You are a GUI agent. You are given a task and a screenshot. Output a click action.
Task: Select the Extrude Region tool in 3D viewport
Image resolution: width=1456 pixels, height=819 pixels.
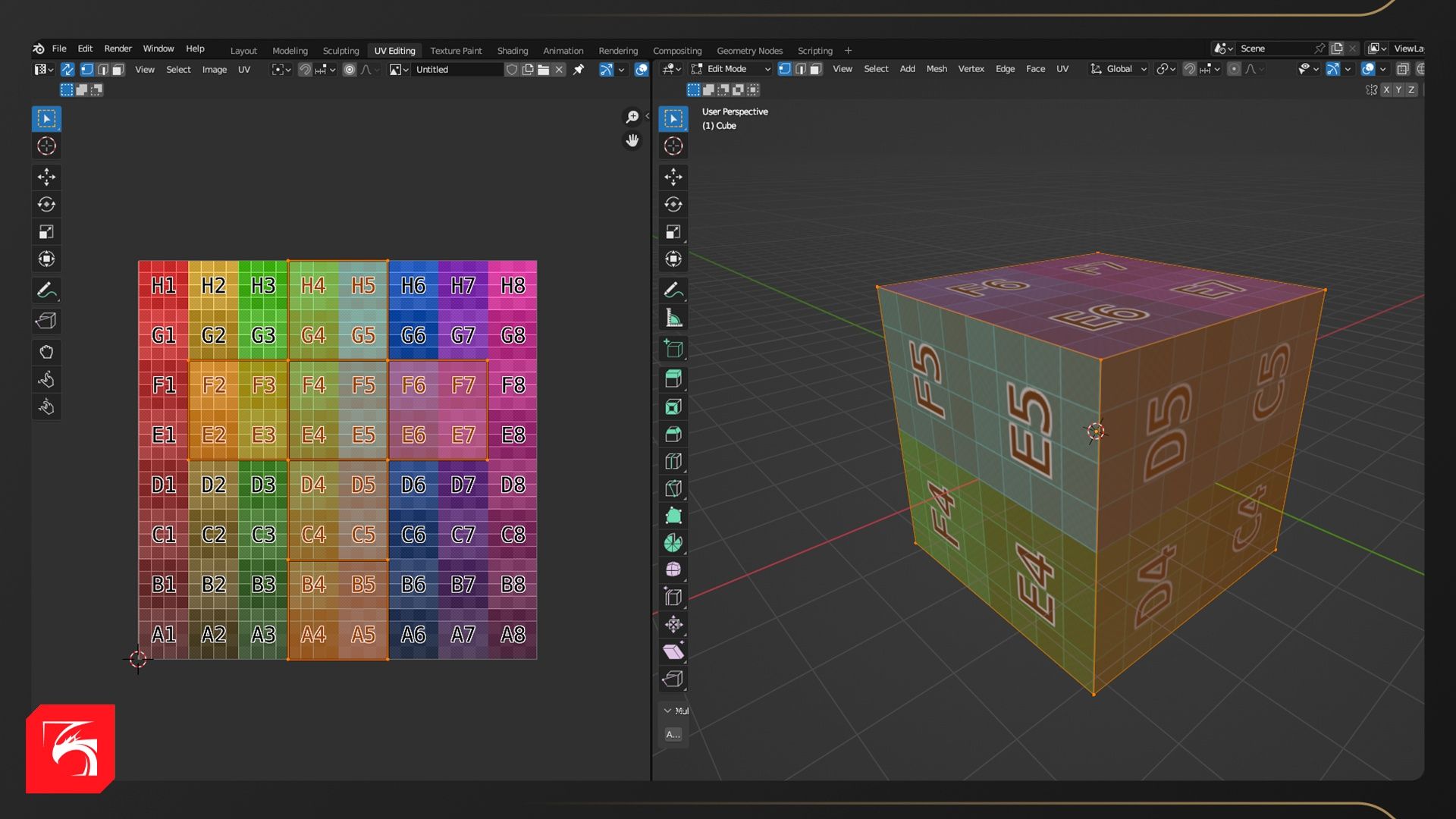click(673, 378)
